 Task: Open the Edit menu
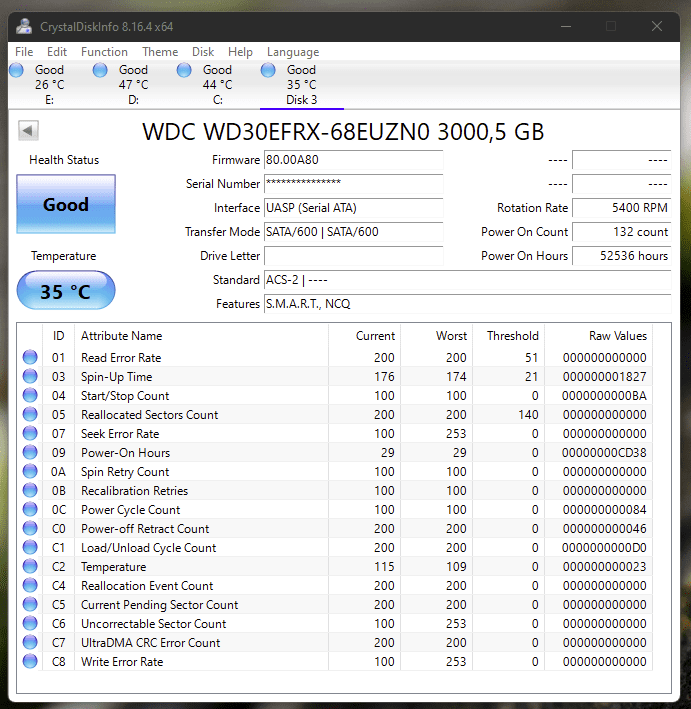click(x=57, y=52)
